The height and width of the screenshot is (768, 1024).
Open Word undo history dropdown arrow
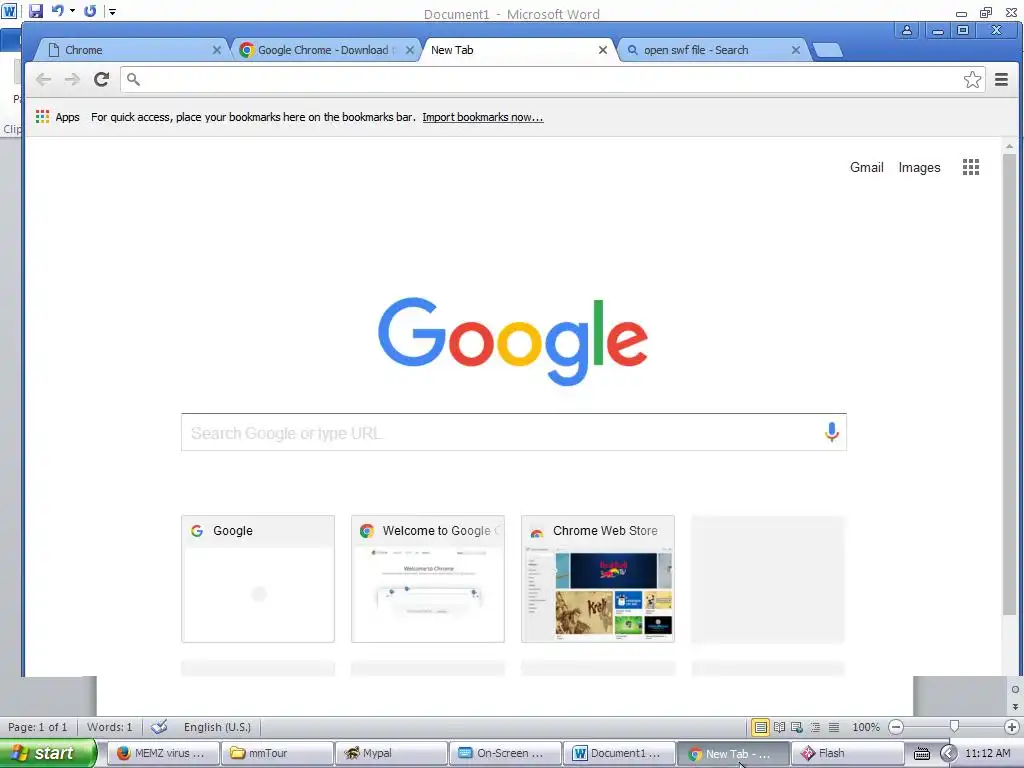click(x=72, y=10)
